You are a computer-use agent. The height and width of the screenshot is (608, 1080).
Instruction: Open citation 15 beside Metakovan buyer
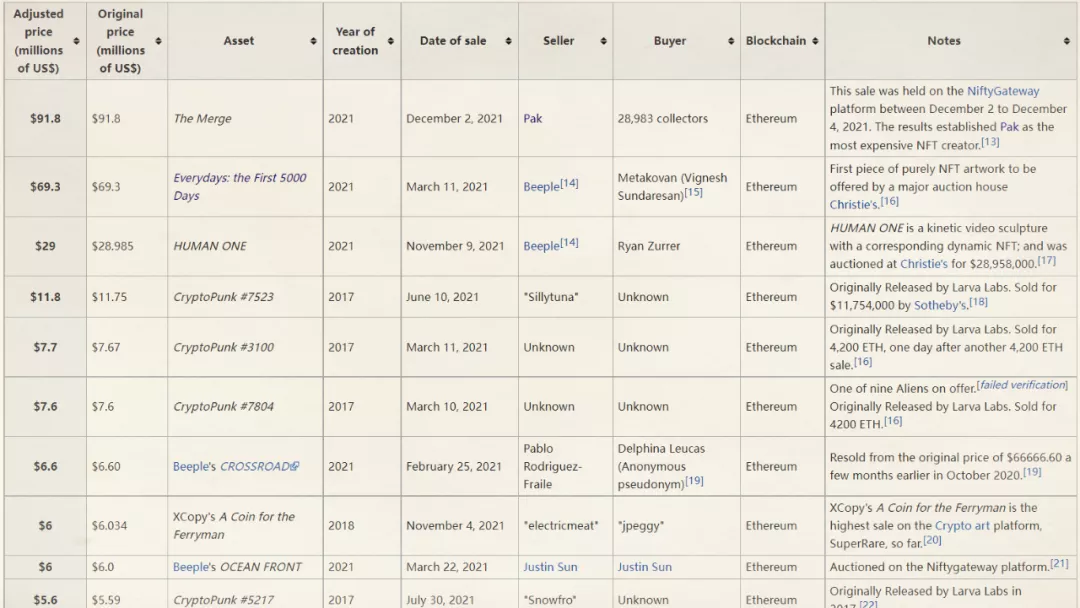click(x=693, y=192)
